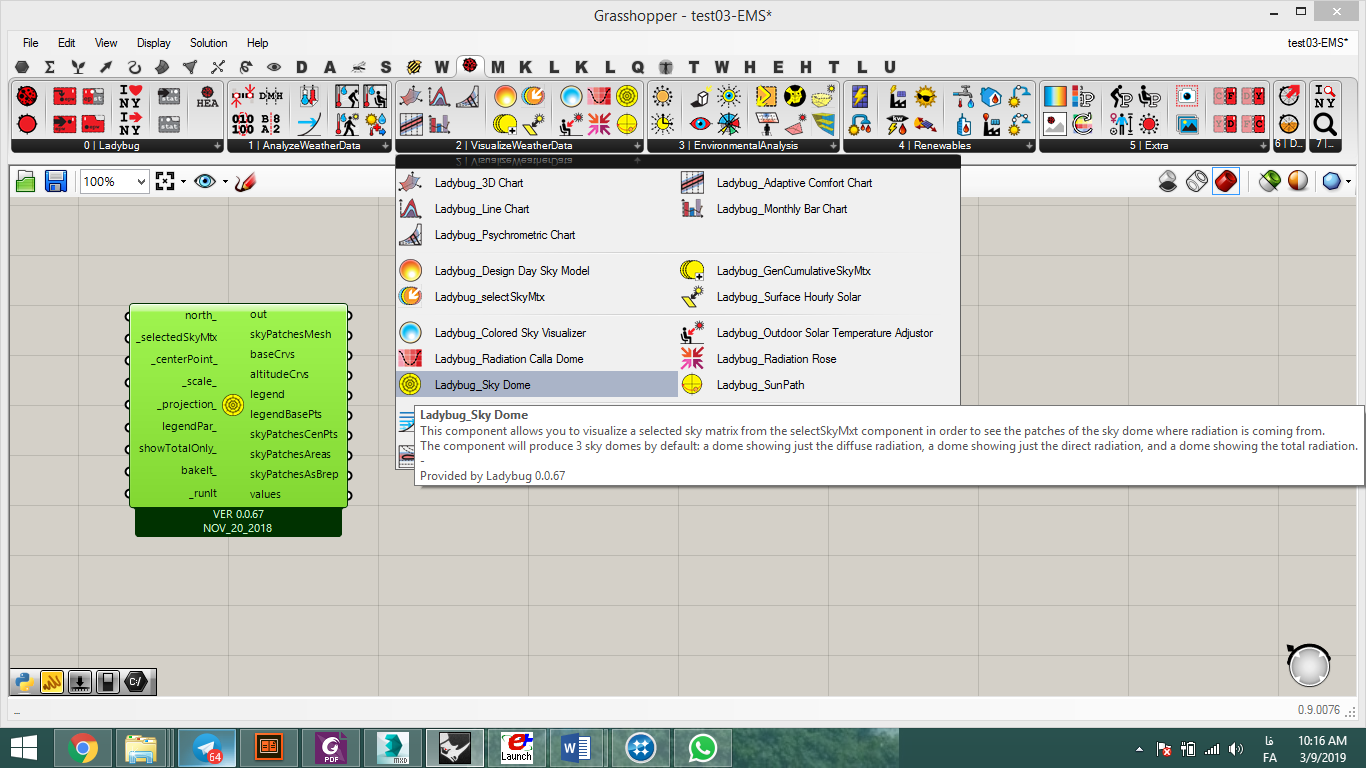Open the Solution menu
1366x768 pixels.
click(x=209, y=43)
